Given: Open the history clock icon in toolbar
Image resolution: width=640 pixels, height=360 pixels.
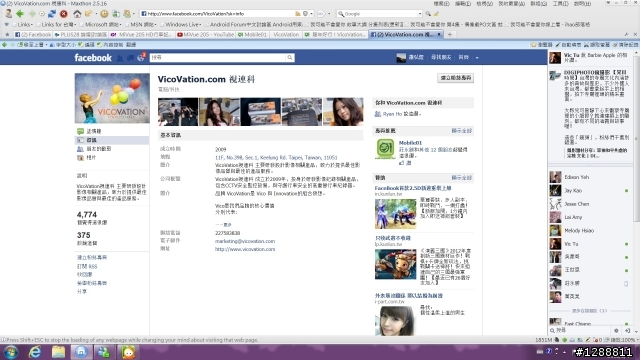Looking at the screenshot, I should (104, 13).
